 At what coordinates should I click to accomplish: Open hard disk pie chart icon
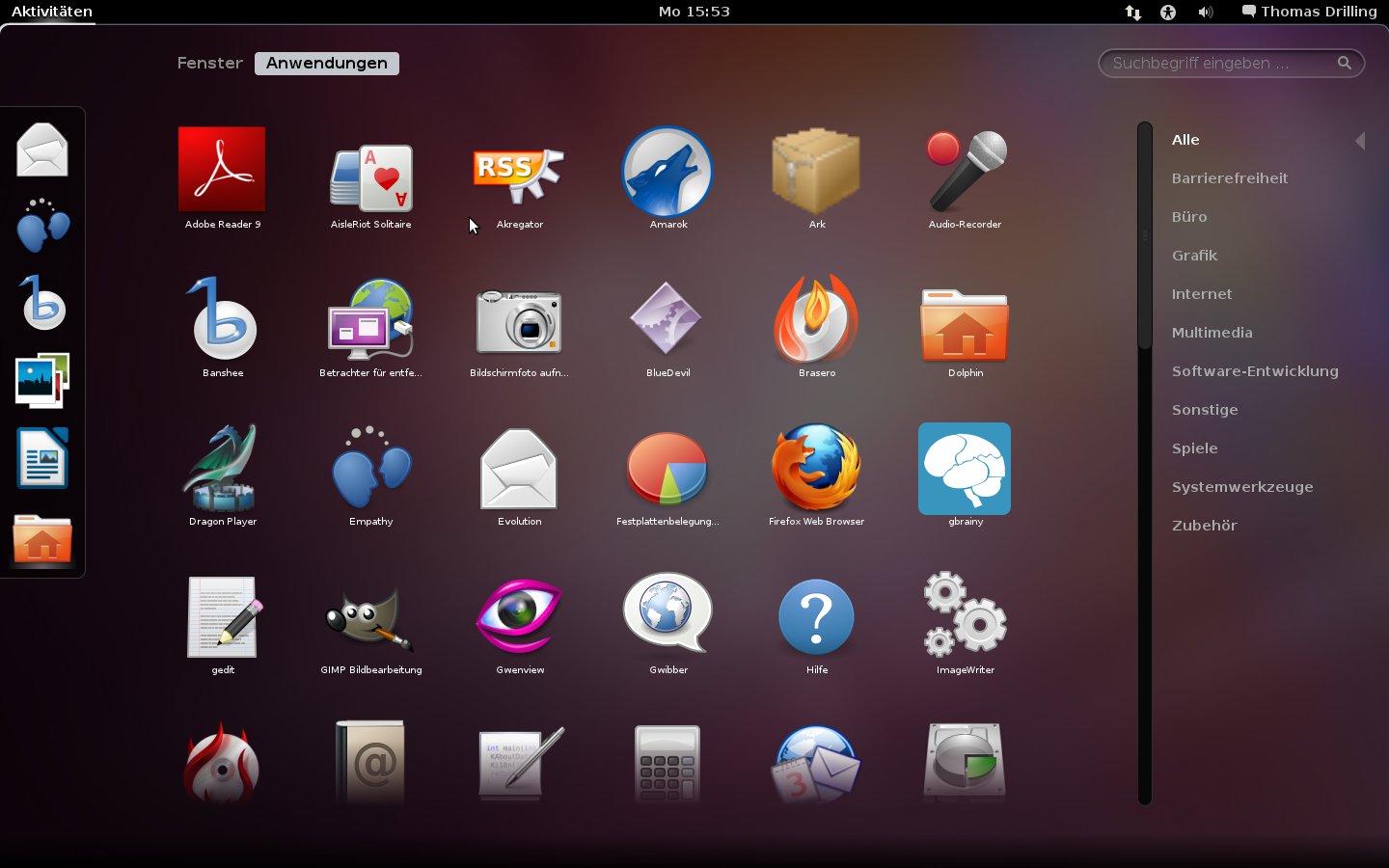pyautogui.click(x=966, y=763)
